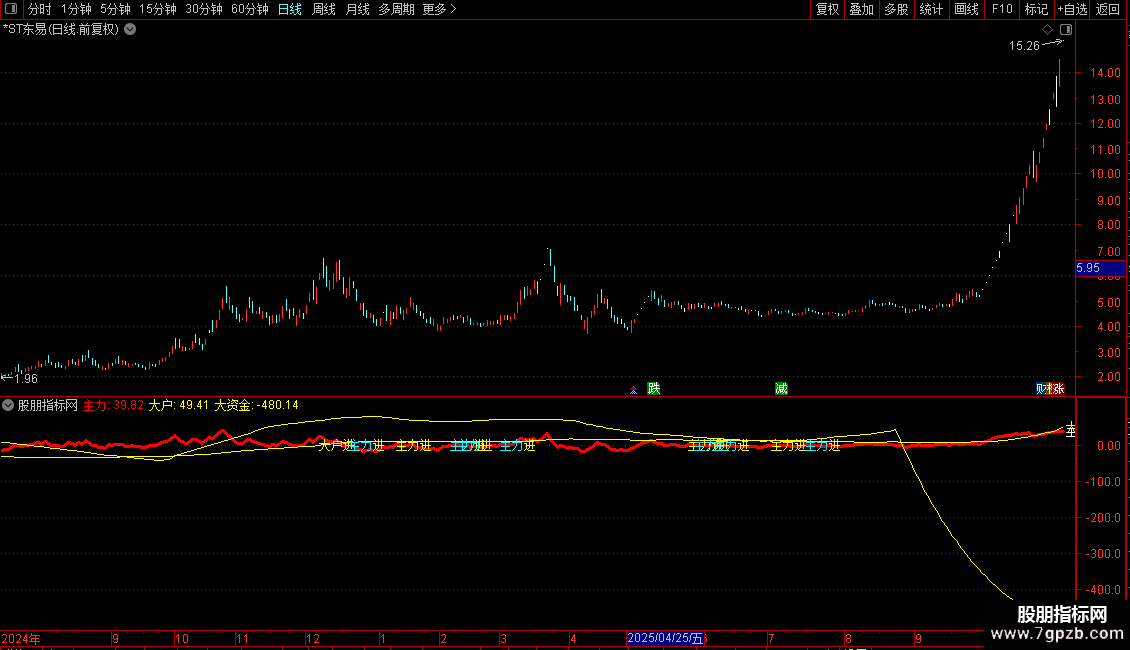
Task: Click the 财 event marker
Action: [1042, 388]
